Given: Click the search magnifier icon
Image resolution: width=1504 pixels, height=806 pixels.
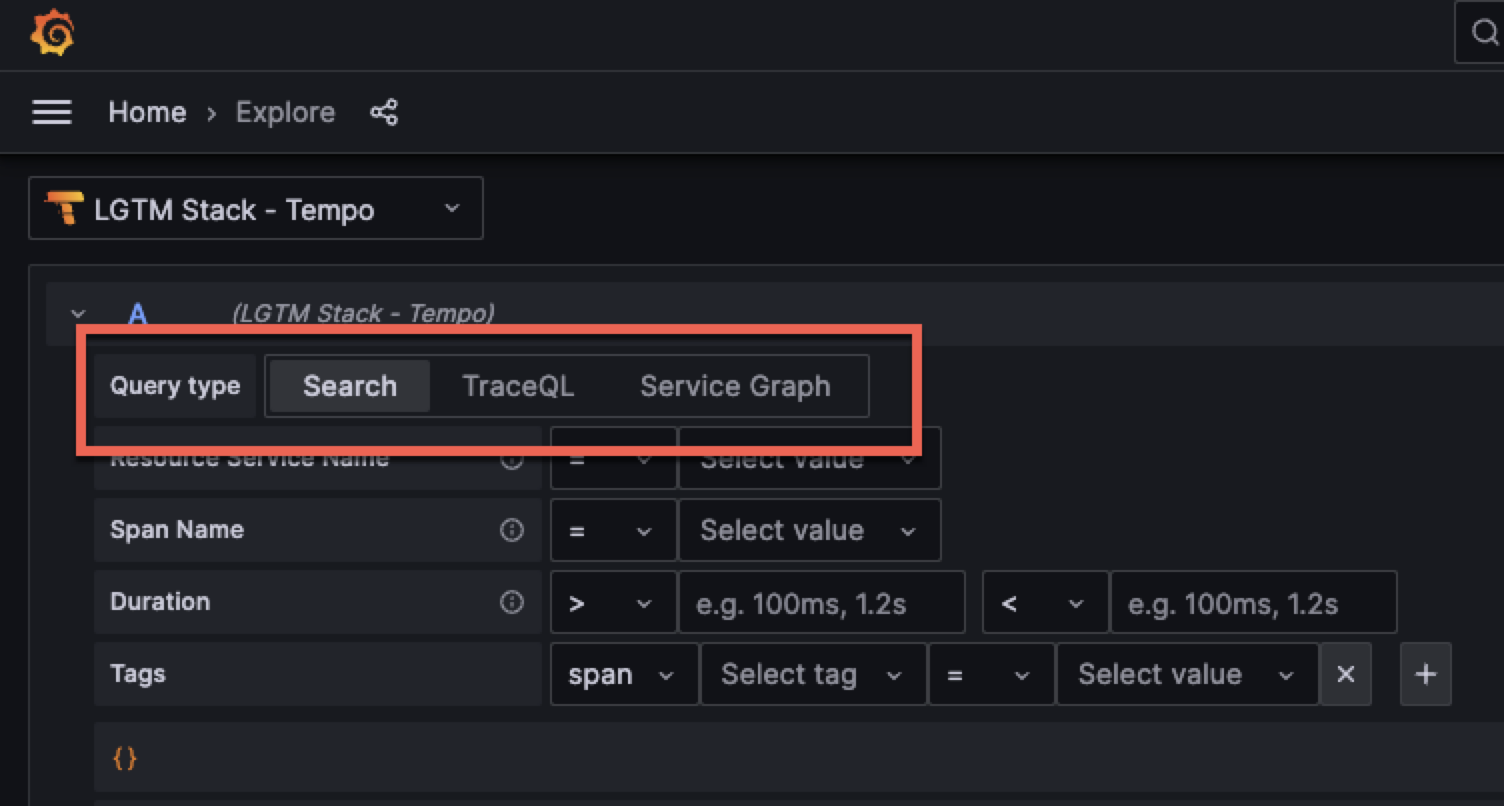Looking at the screenshot, I should point(1484,34).
